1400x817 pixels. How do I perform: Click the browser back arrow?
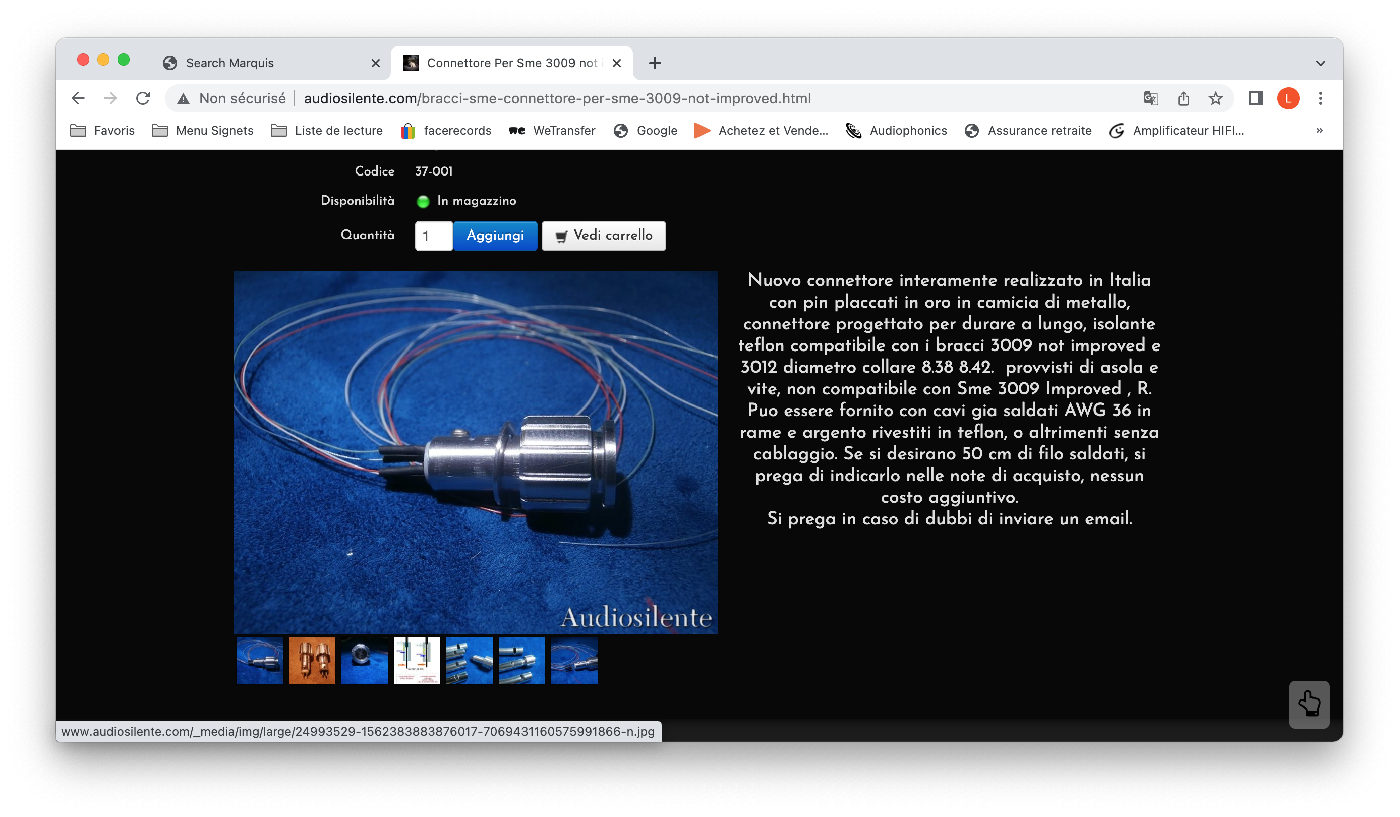78,98
